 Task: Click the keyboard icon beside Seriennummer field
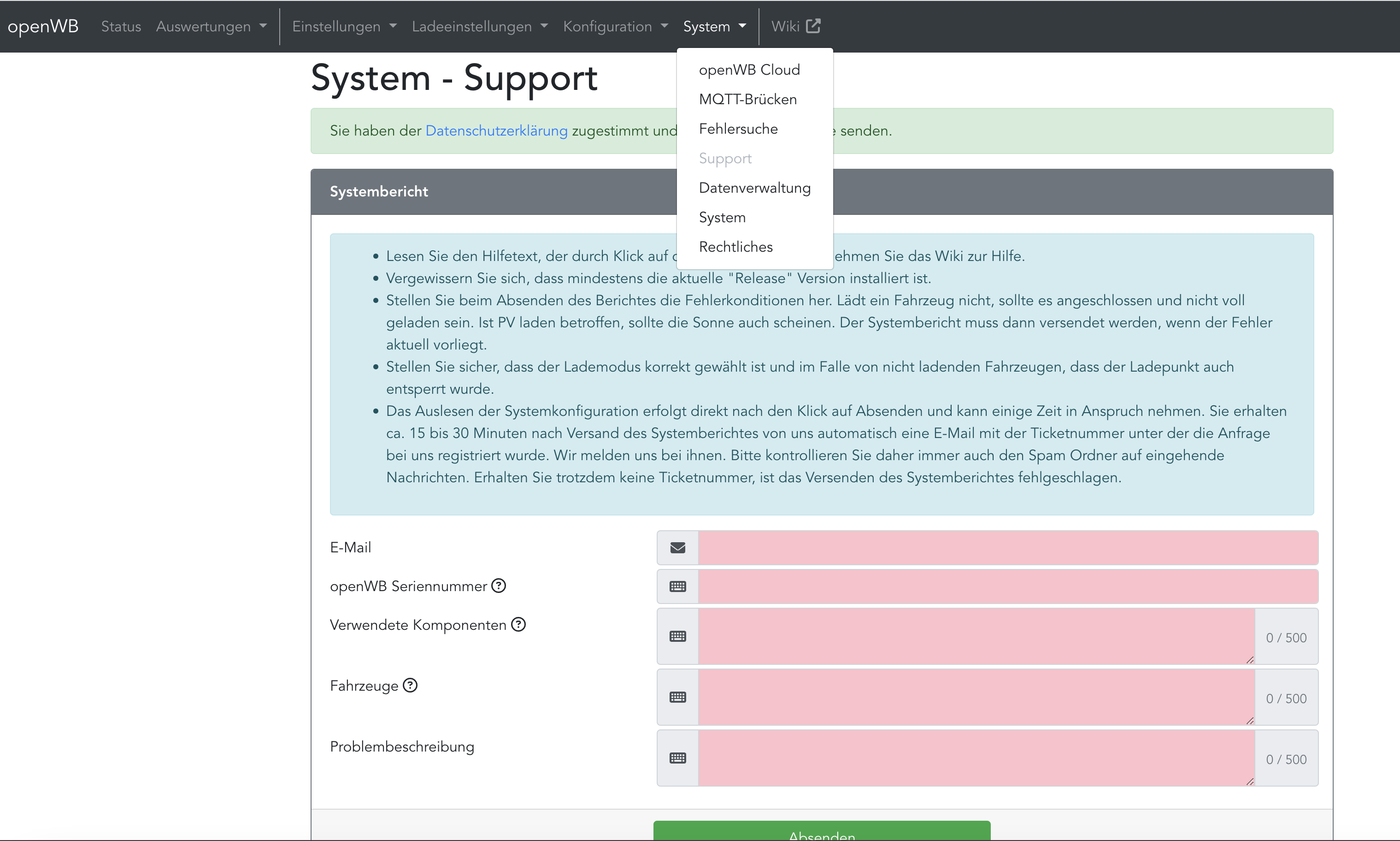pos(677,586)
